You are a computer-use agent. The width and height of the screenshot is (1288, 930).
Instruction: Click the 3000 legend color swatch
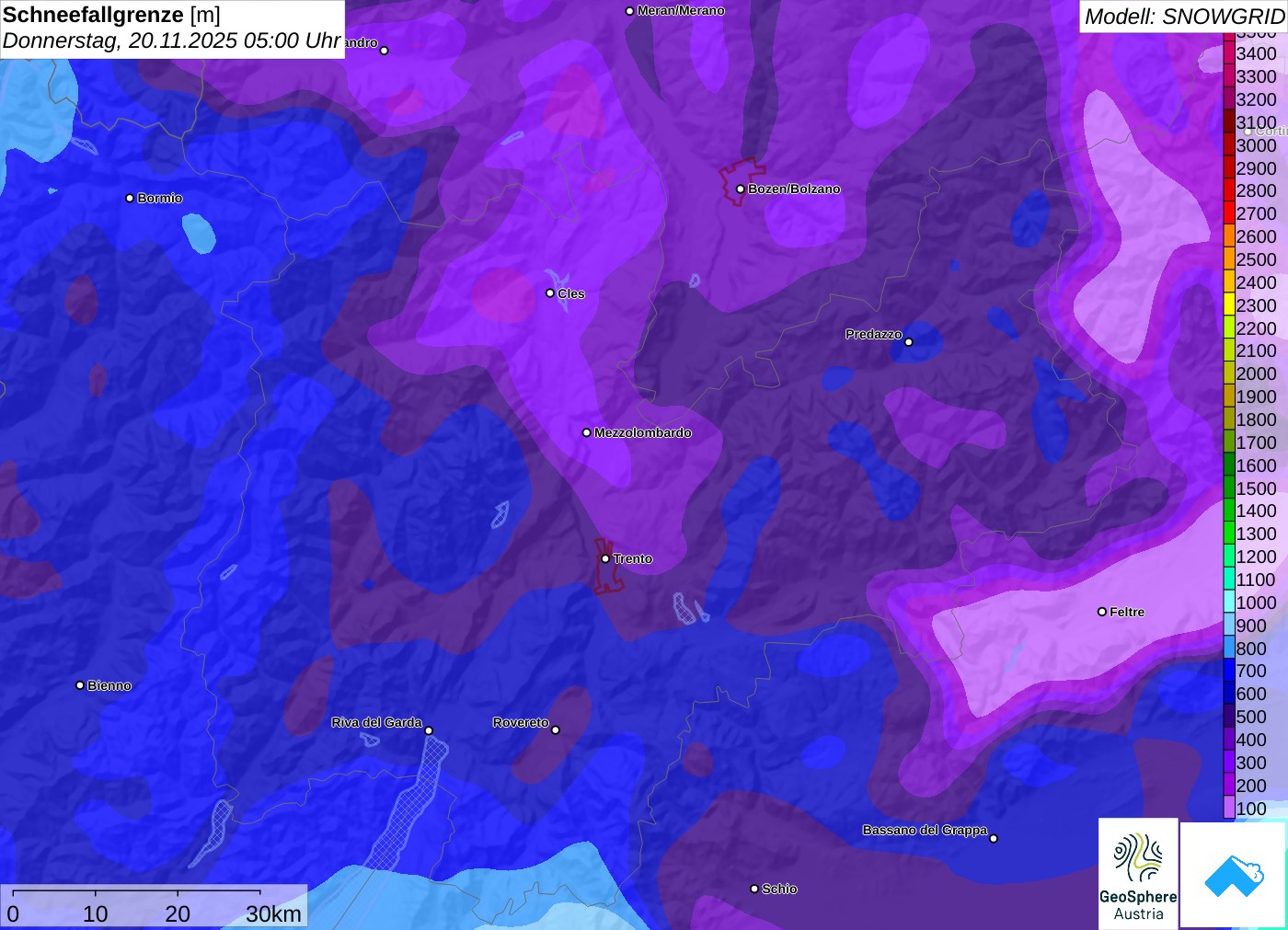coord(1229,145)
